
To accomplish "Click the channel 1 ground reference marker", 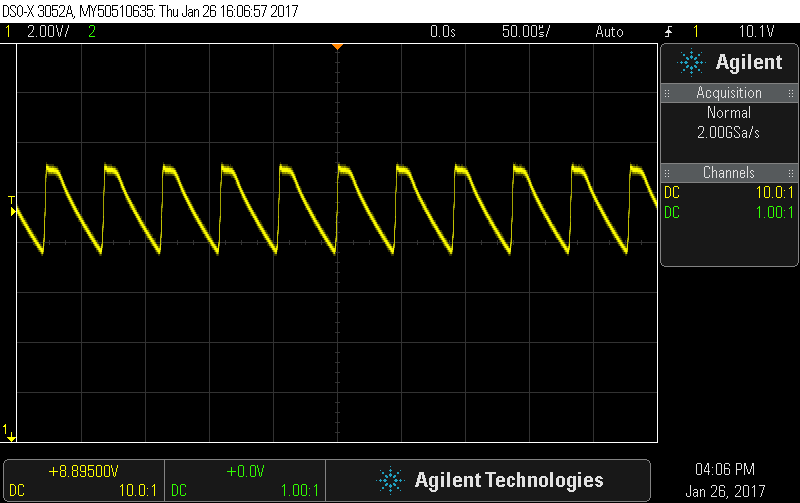I will pos(10,431).
